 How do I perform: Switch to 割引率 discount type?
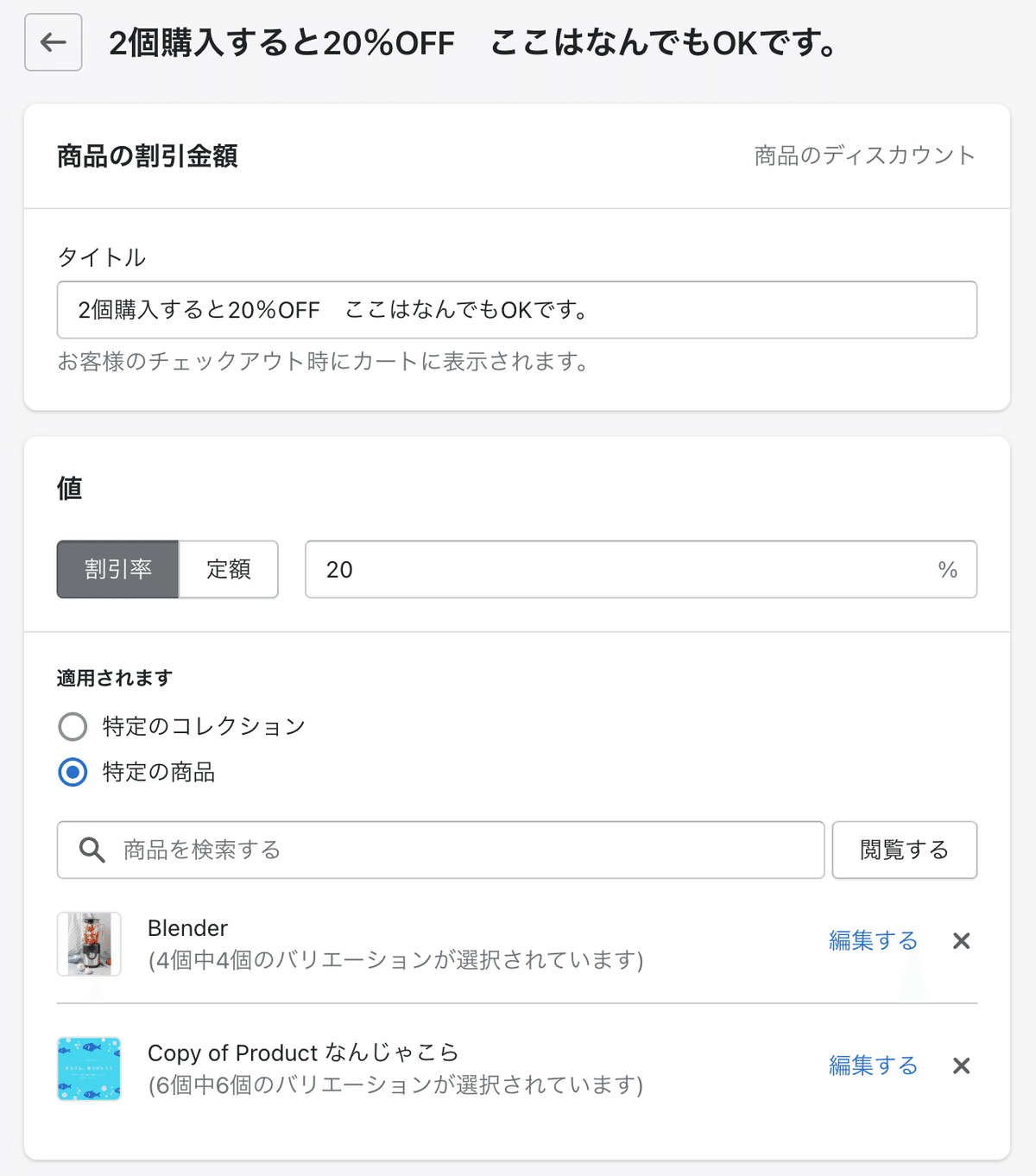[117, 569]
